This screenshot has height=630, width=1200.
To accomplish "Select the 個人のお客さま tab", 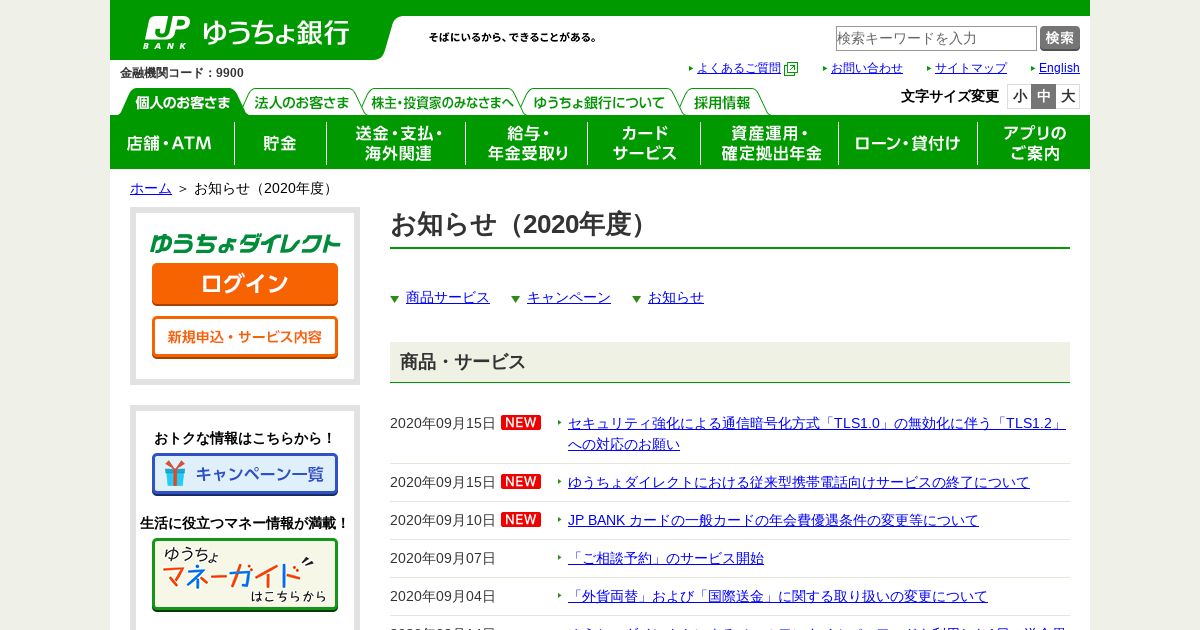I will (182, 102).
